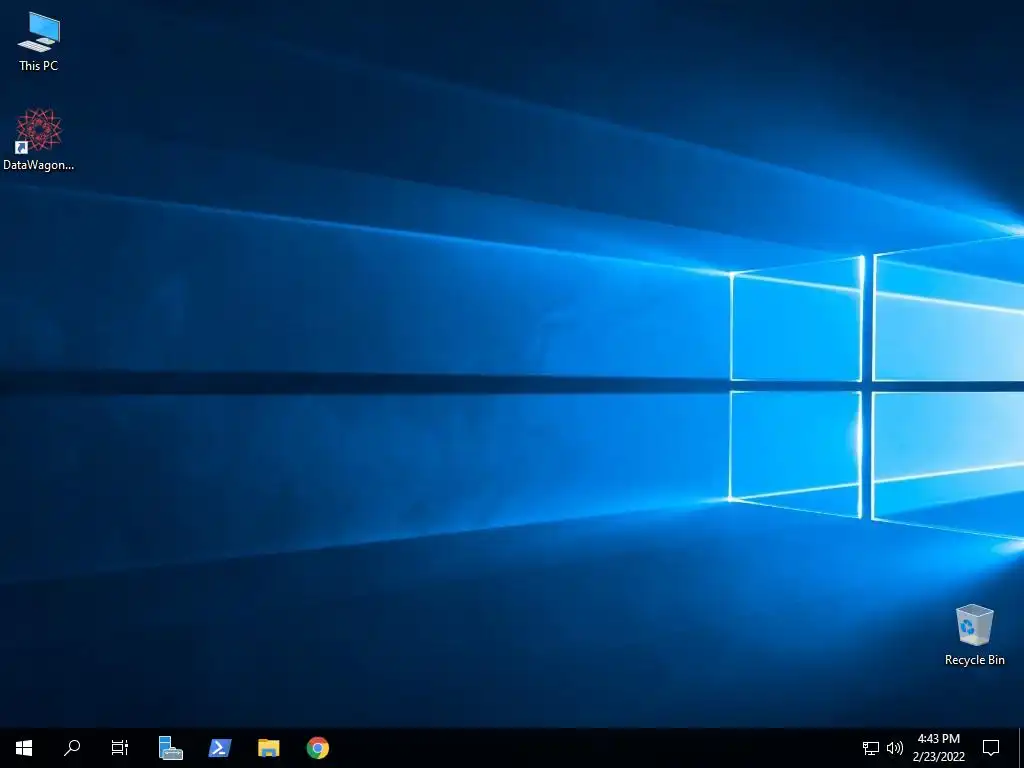The width and height of the screenshot is (1024, 768).
Task: Launch Windows PowerShell from the taskbar
Action: (x=219, y=748)
